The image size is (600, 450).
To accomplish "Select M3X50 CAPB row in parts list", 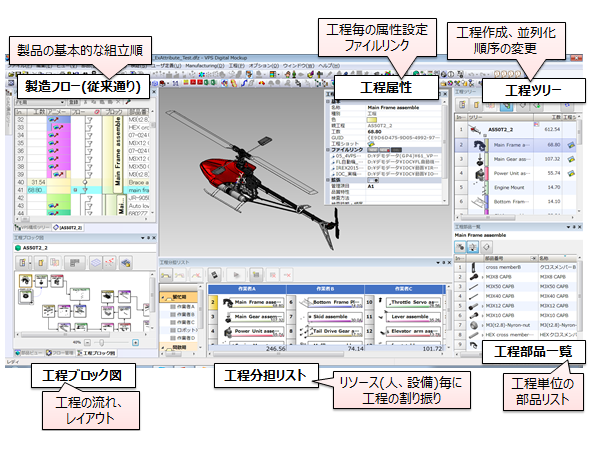I will click(517, 287).
